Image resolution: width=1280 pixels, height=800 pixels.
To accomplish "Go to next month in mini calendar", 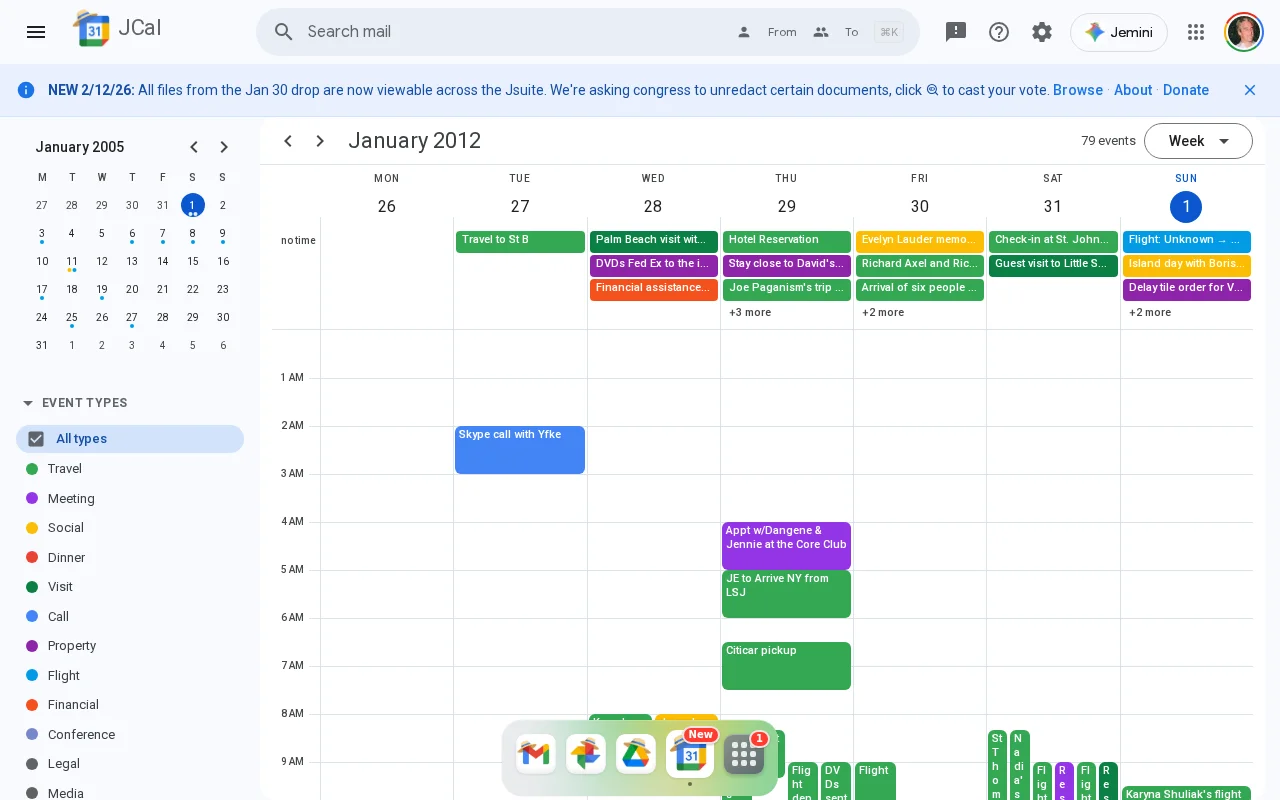I will (x=224, y=147).
